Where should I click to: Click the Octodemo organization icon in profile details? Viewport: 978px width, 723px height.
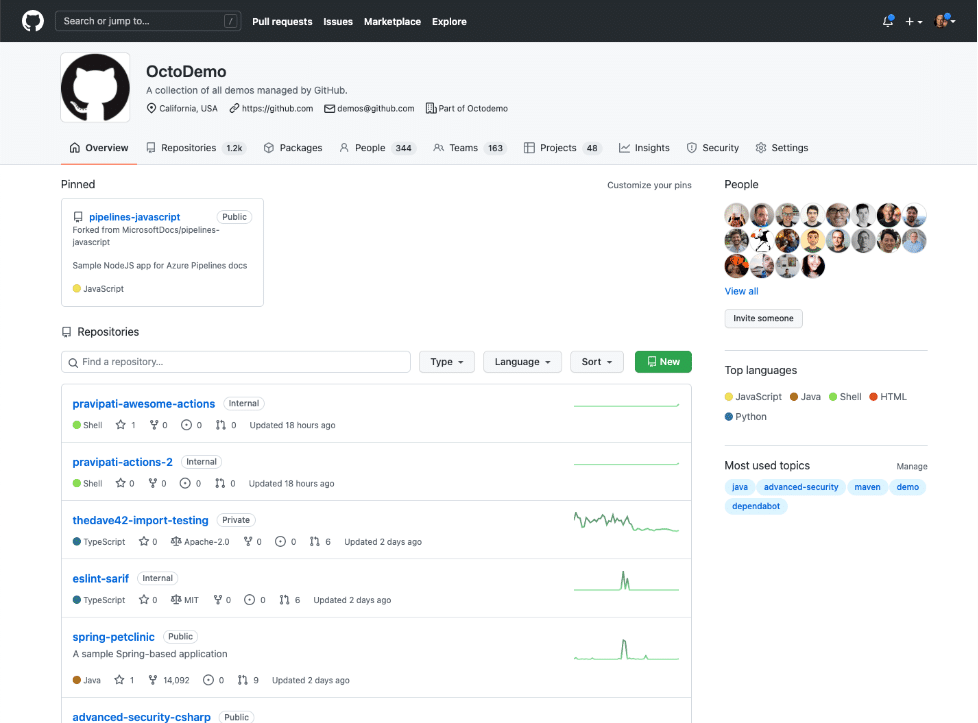coord(430,108)
